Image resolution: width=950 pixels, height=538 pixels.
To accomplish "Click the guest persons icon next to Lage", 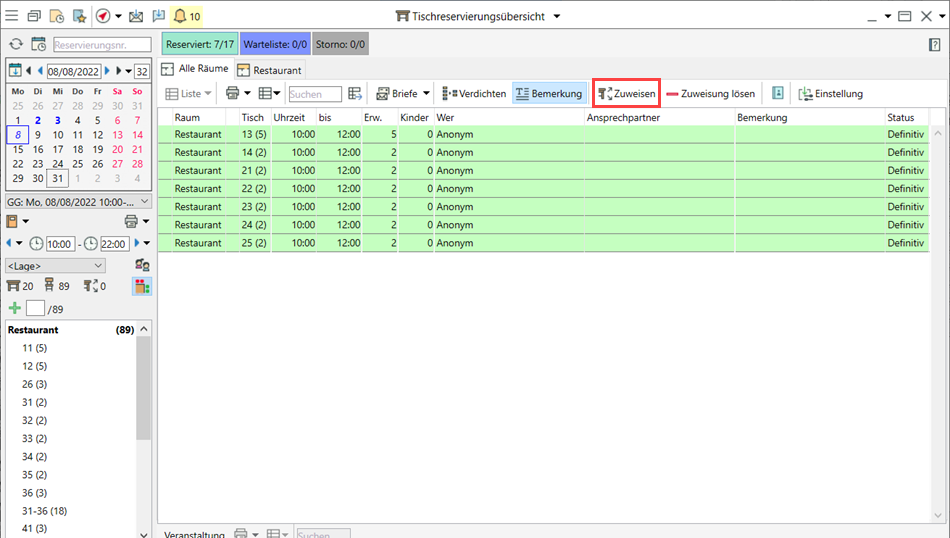I will pyautogui.click(x=141, y=266).
